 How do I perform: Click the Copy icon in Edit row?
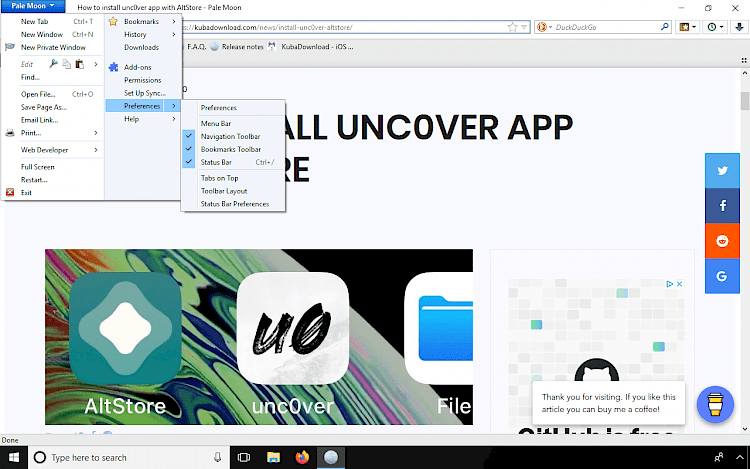66,64
